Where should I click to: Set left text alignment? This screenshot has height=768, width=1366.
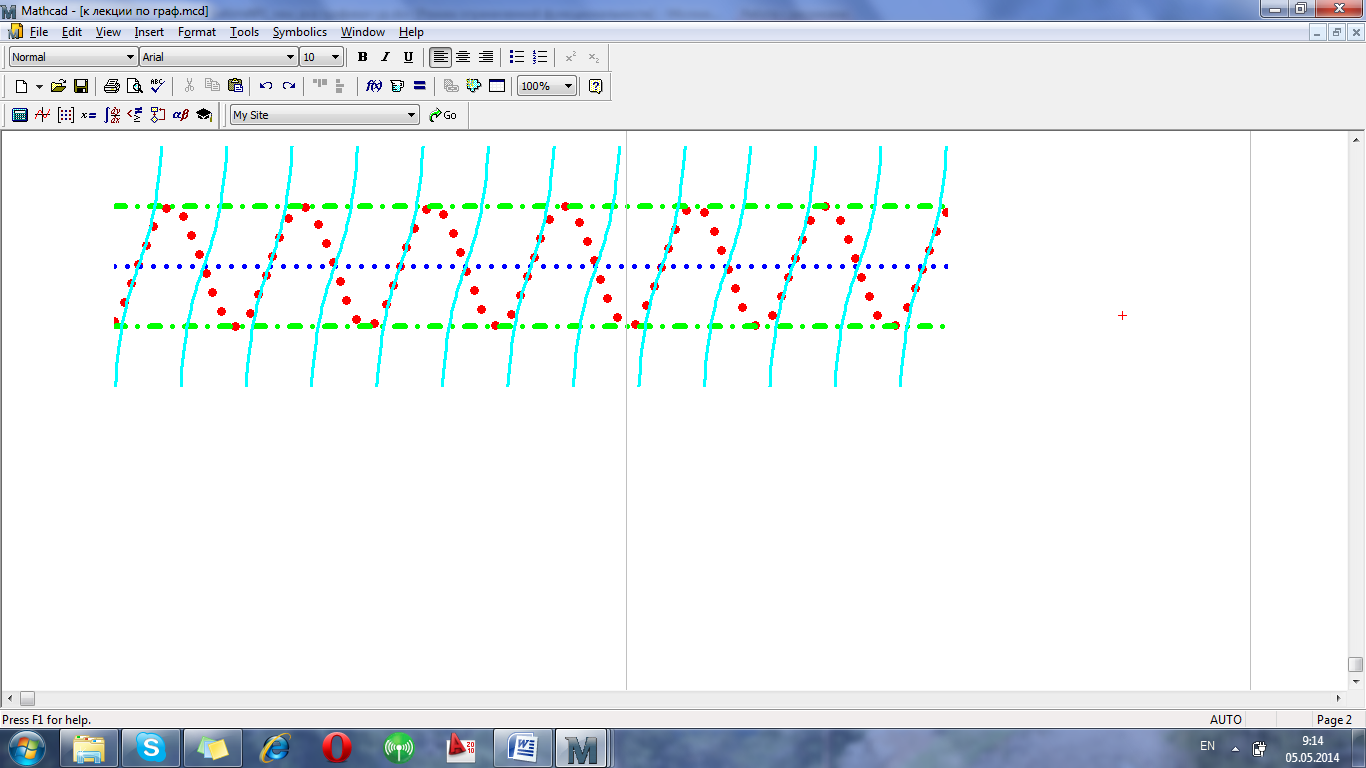coord(440,57)
